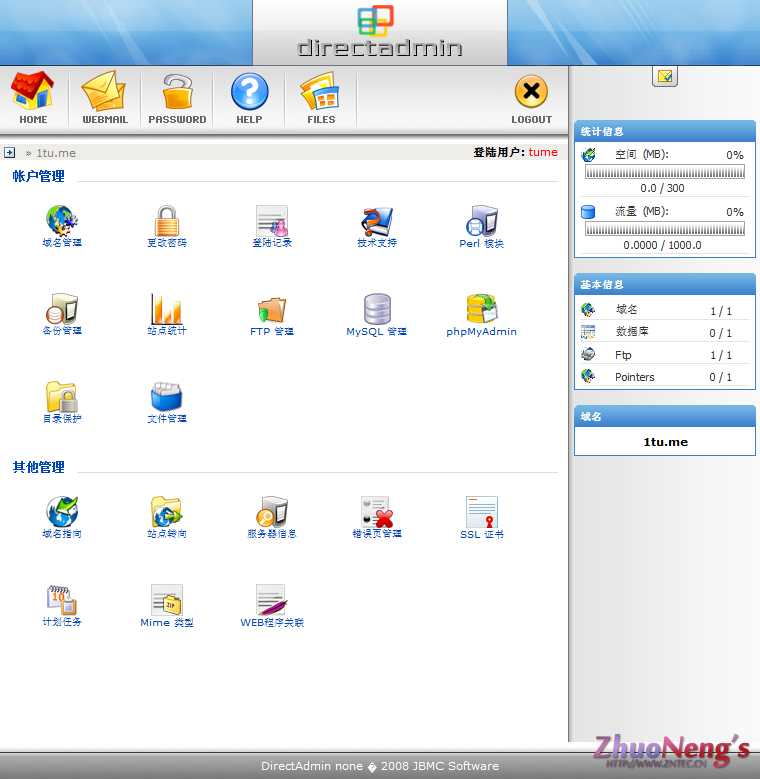Click the note icon above the statistics panel
The width and height of the screenshot is (760, 779).
click(665, 77)
